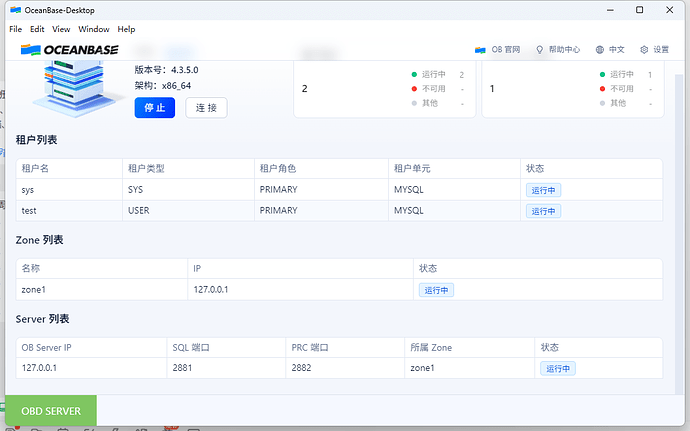Click the 租户列表 section heading
Image resolution: width=690 pixels, height=431 pixels.
[37, 140]
